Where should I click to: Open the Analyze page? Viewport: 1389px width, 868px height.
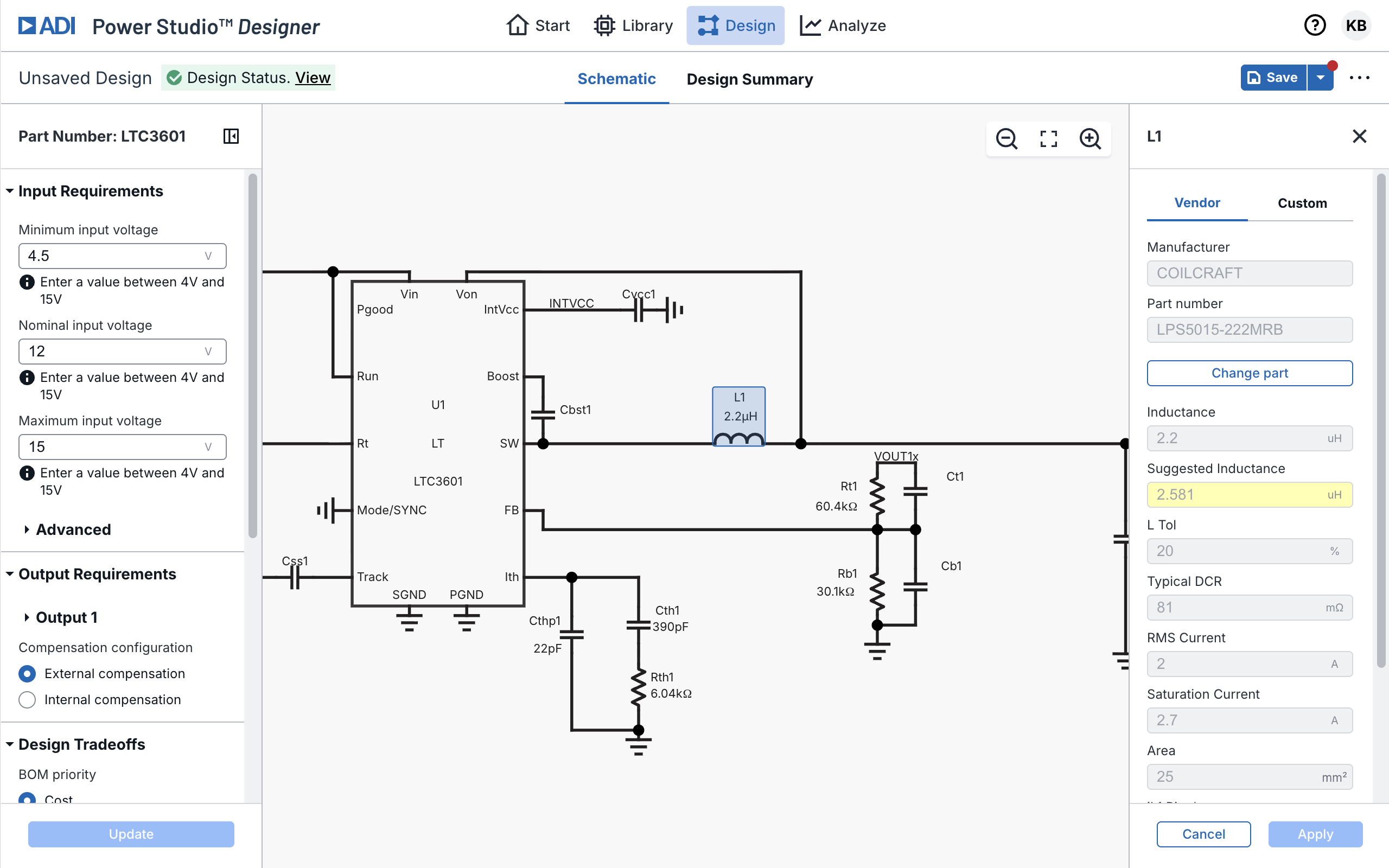843,25
